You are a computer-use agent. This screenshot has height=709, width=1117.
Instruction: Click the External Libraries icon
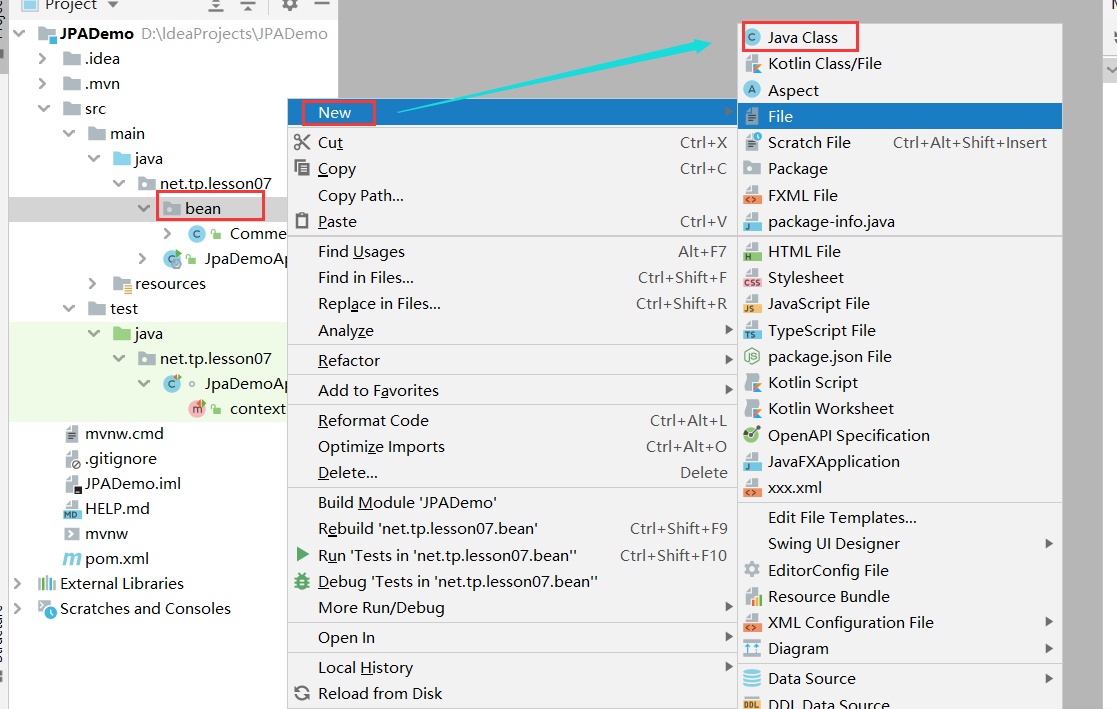tap(47, 584)
